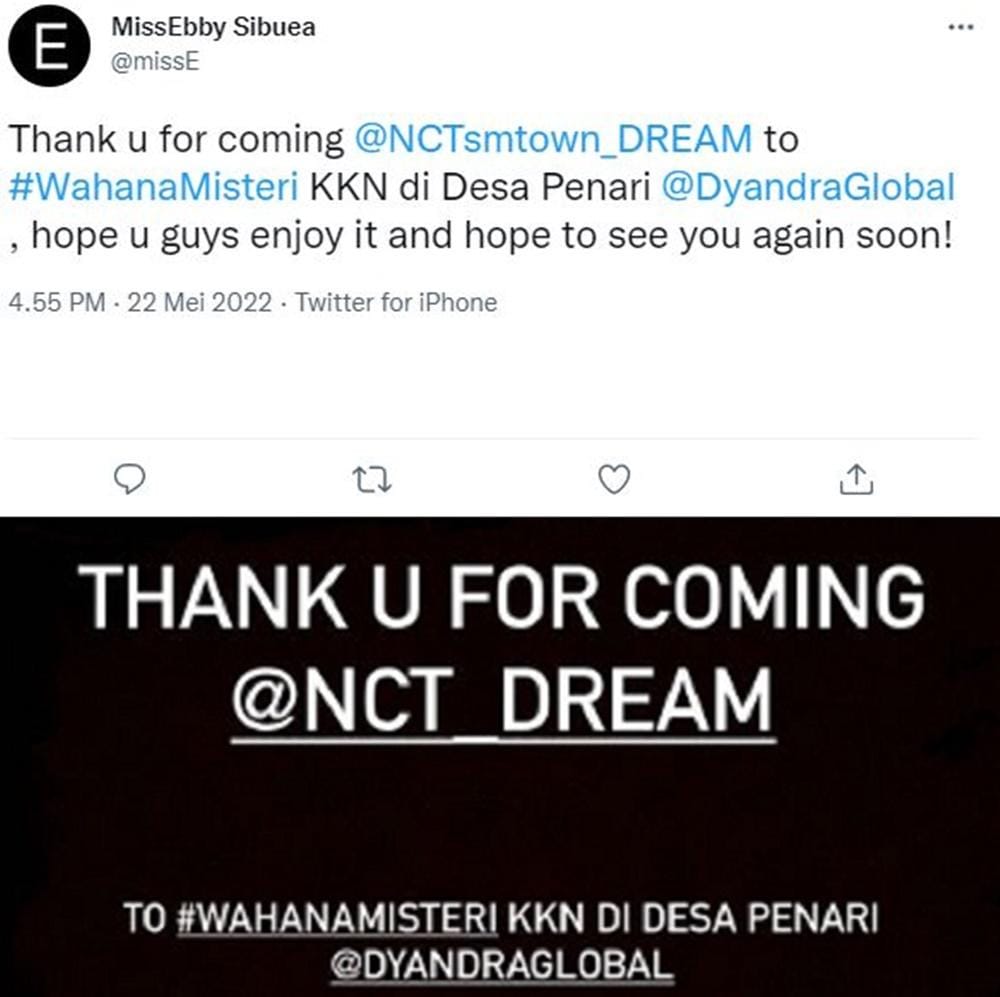The image size is (1000, 997).
Task: Click the 22 Mei 2022 date
Action: pyautogui.click(x=200, y=302)
